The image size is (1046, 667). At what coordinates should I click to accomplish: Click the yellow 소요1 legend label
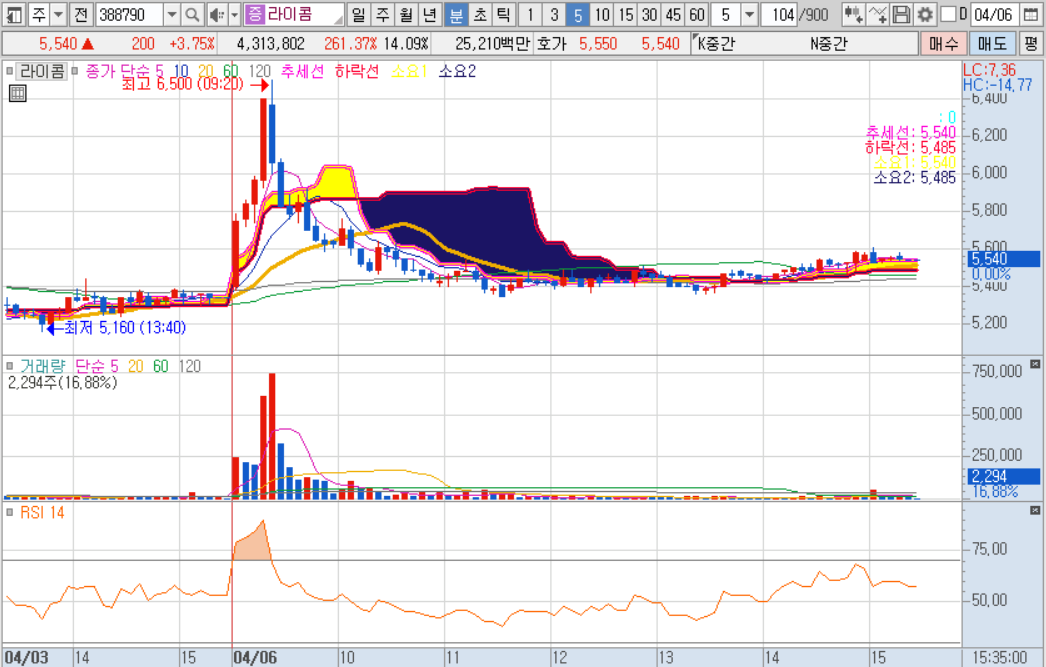[409, 71]
